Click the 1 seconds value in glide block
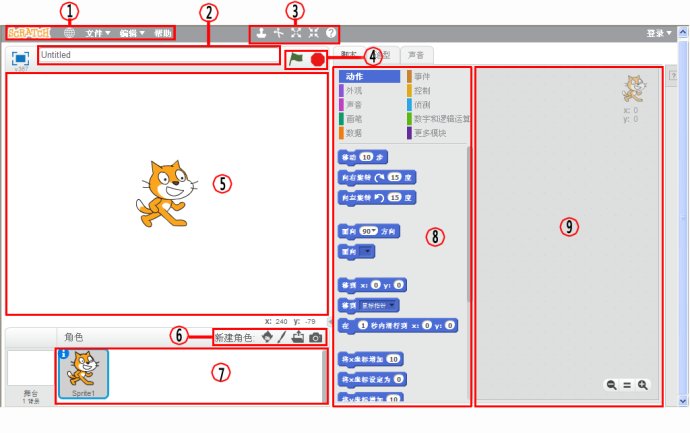 [363, 326]
